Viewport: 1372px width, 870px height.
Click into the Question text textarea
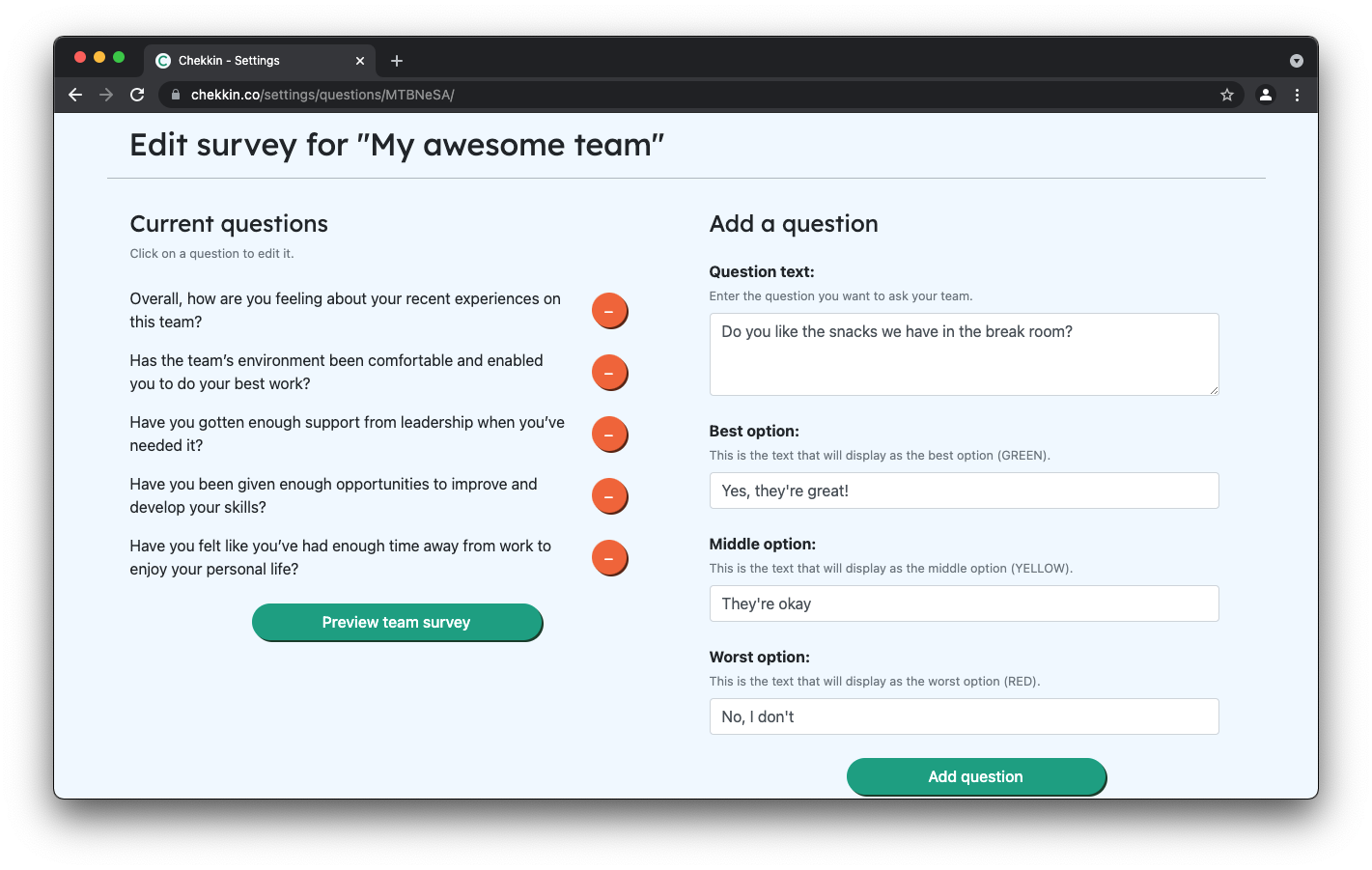(964, 354)
